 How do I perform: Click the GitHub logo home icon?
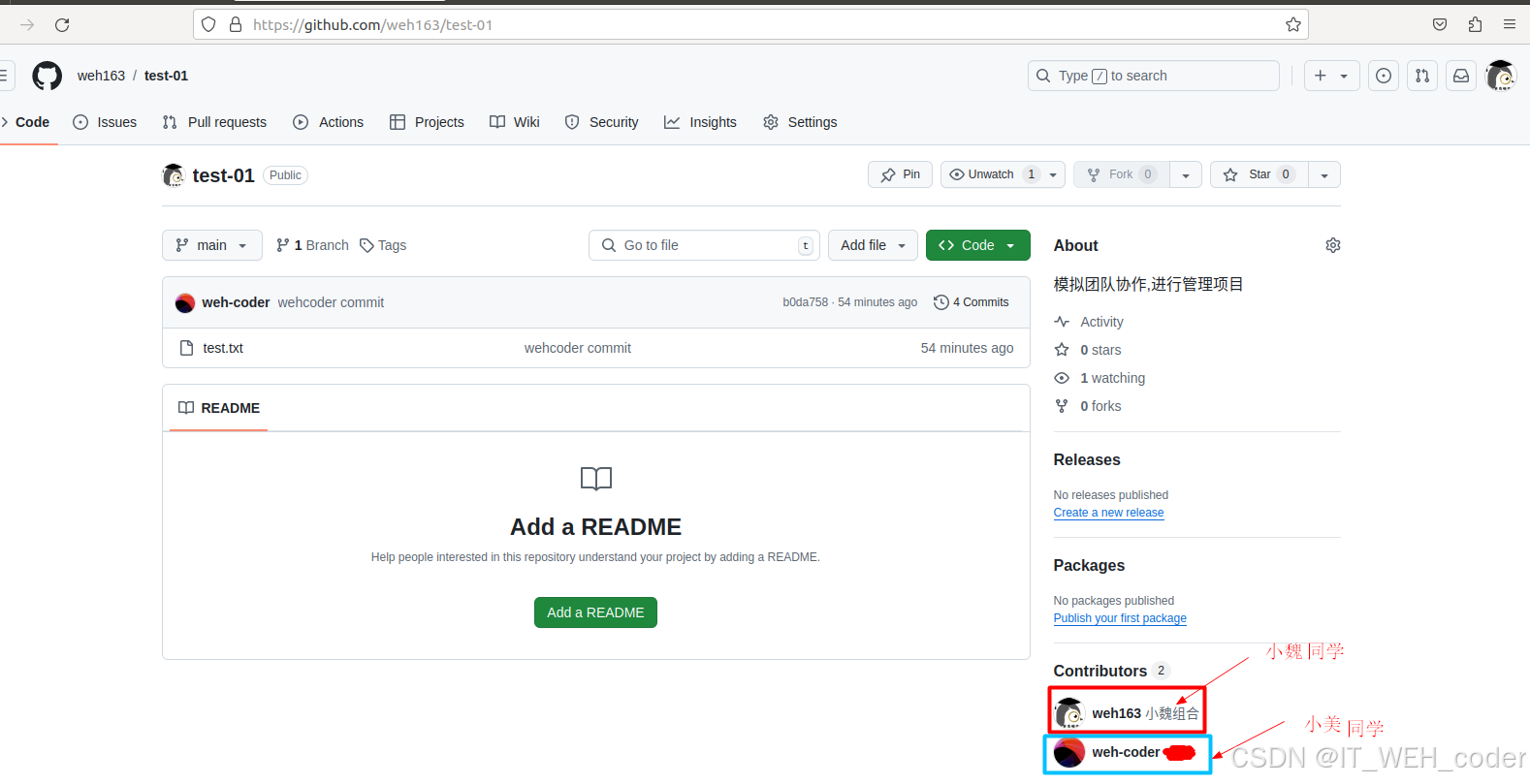tap(47, 76)
